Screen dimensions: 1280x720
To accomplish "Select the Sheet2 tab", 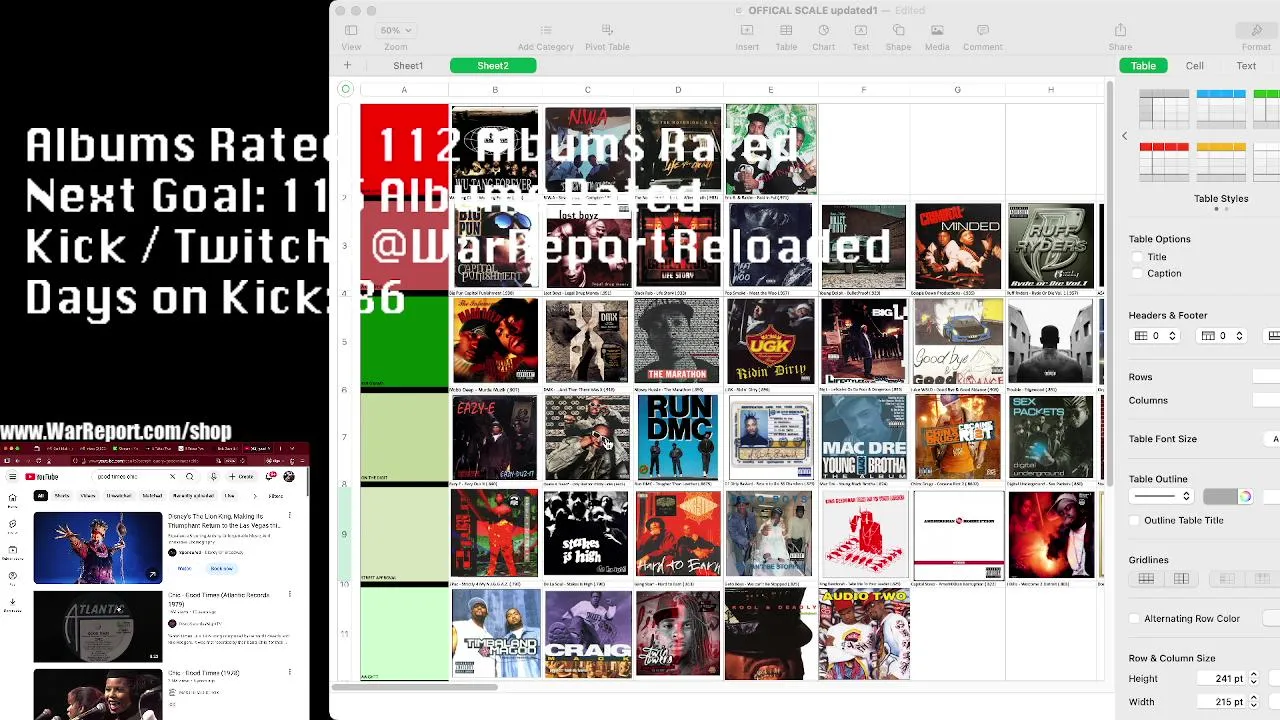I will pyautogui.click(x=493, y=66).
